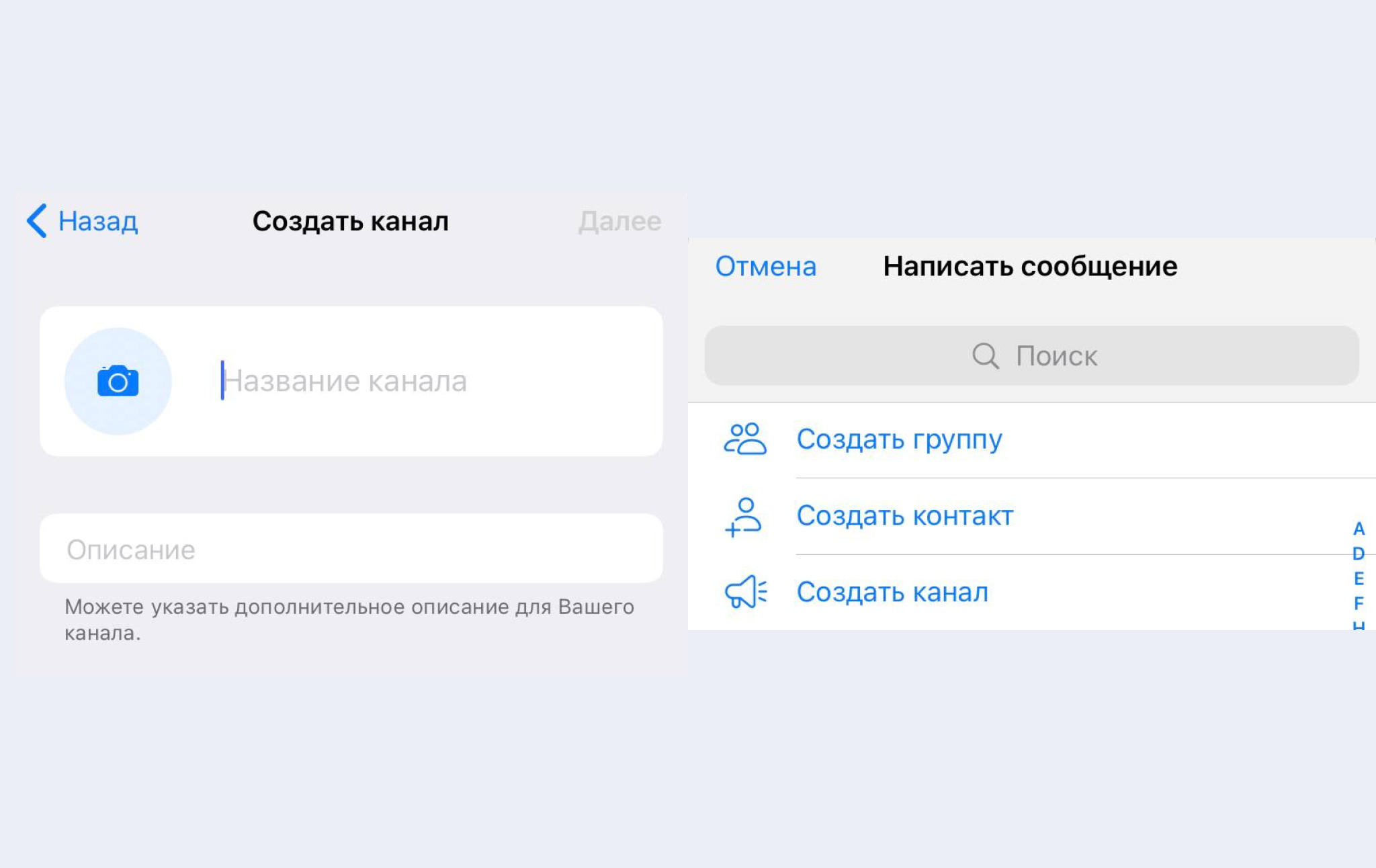This screenshot has width=1376, height=868.
Task: Click the Создать канал page title
Action: 351,219
